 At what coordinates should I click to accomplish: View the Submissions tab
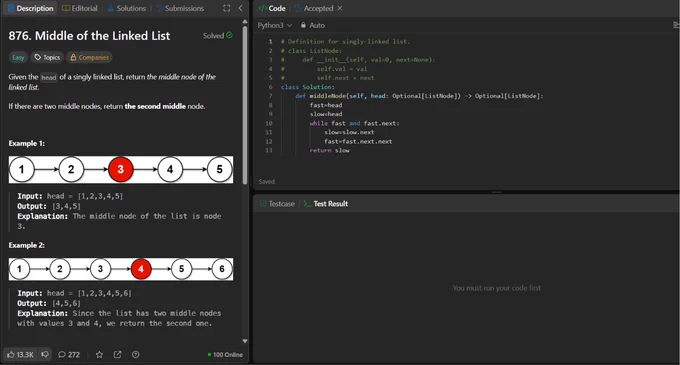pos(180,8)
